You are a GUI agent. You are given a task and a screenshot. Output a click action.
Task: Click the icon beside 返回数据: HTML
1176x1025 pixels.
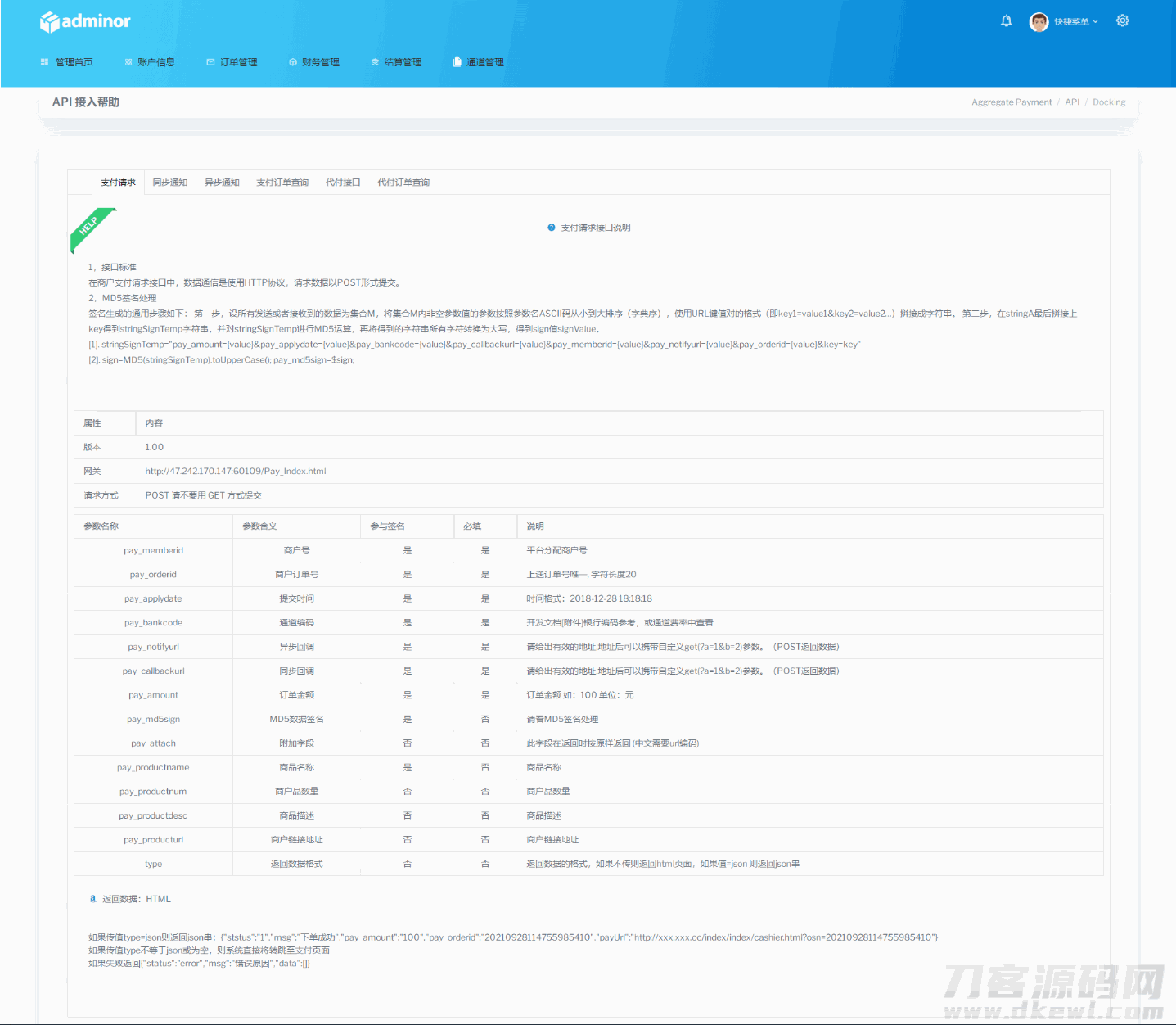pos(92,899)
